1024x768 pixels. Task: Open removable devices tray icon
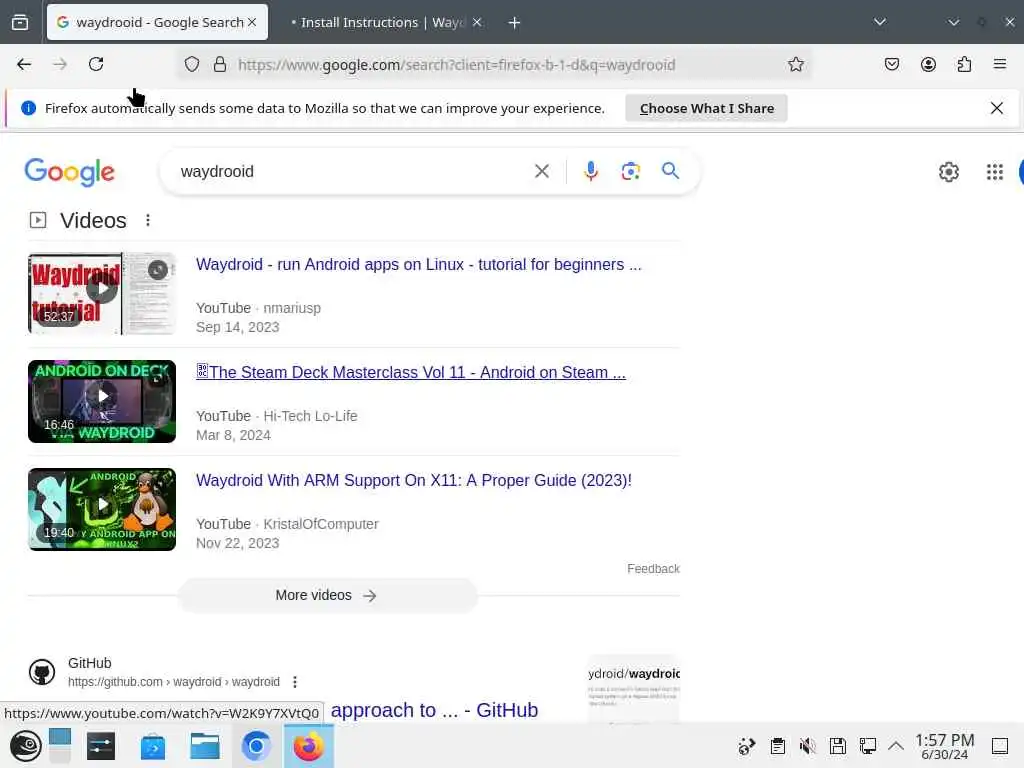click(838, 746)
